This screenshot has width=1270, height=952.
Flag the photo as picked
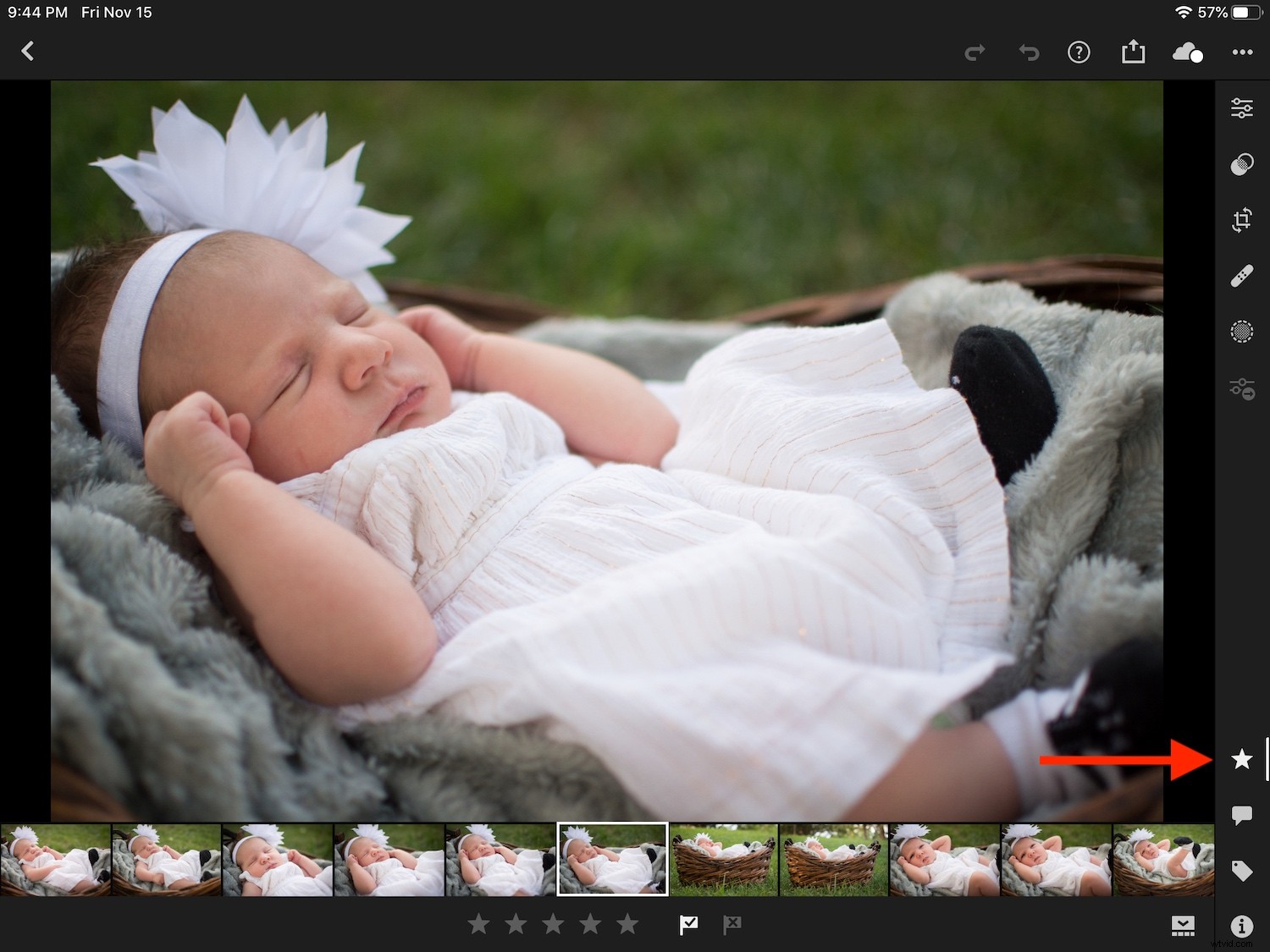(x=688, y=924)
